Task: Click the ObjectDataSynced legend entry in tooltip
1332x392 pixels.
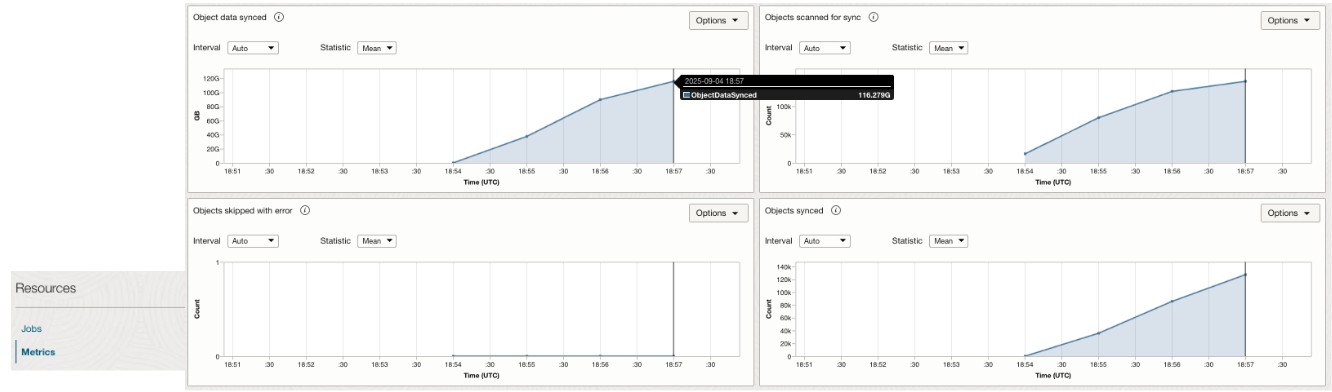Action: tap(719, 95)
